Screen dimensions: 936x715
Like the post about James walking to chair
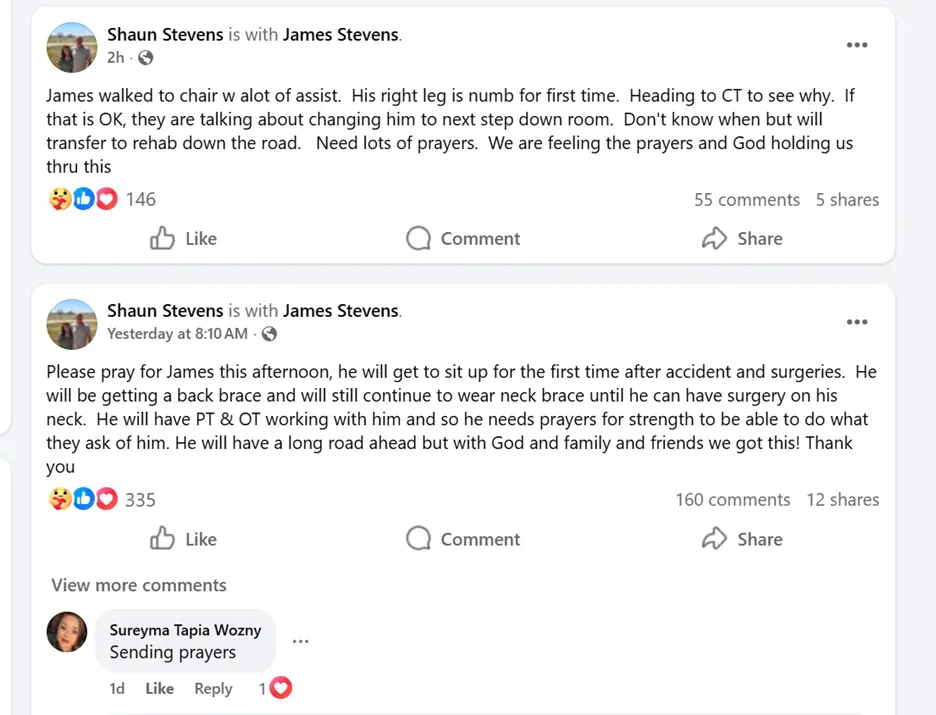point(183,238)
